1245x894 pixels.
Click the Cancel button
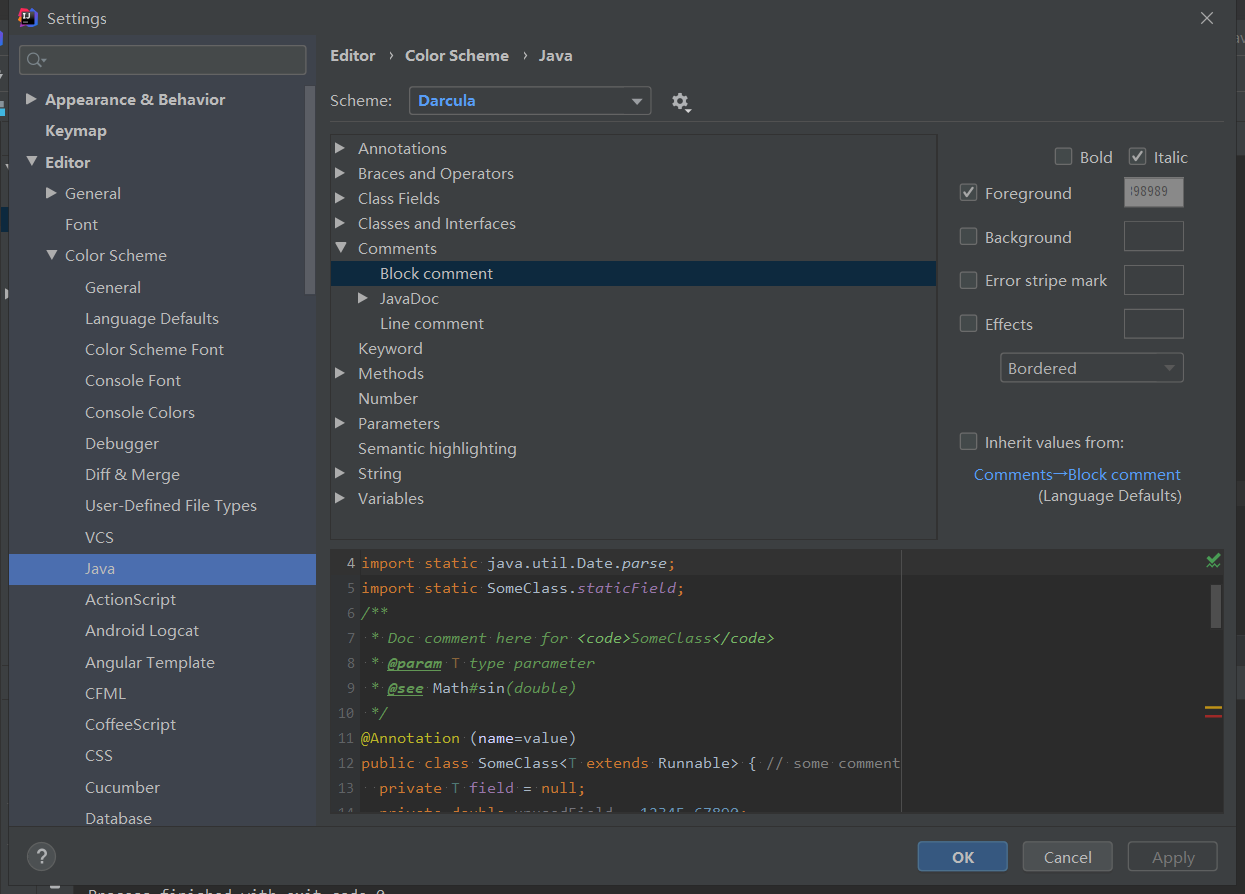click(1068, 857)
